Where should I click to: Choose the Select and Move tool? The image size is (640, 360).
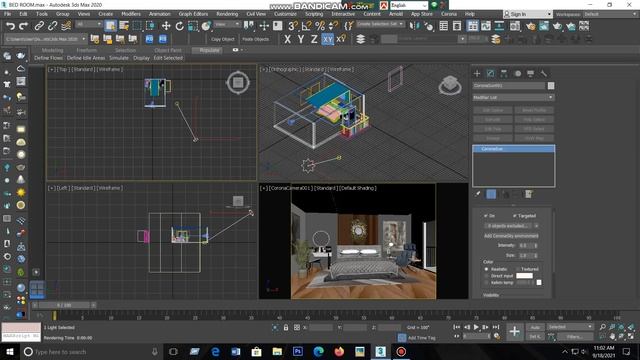point(166,26)
